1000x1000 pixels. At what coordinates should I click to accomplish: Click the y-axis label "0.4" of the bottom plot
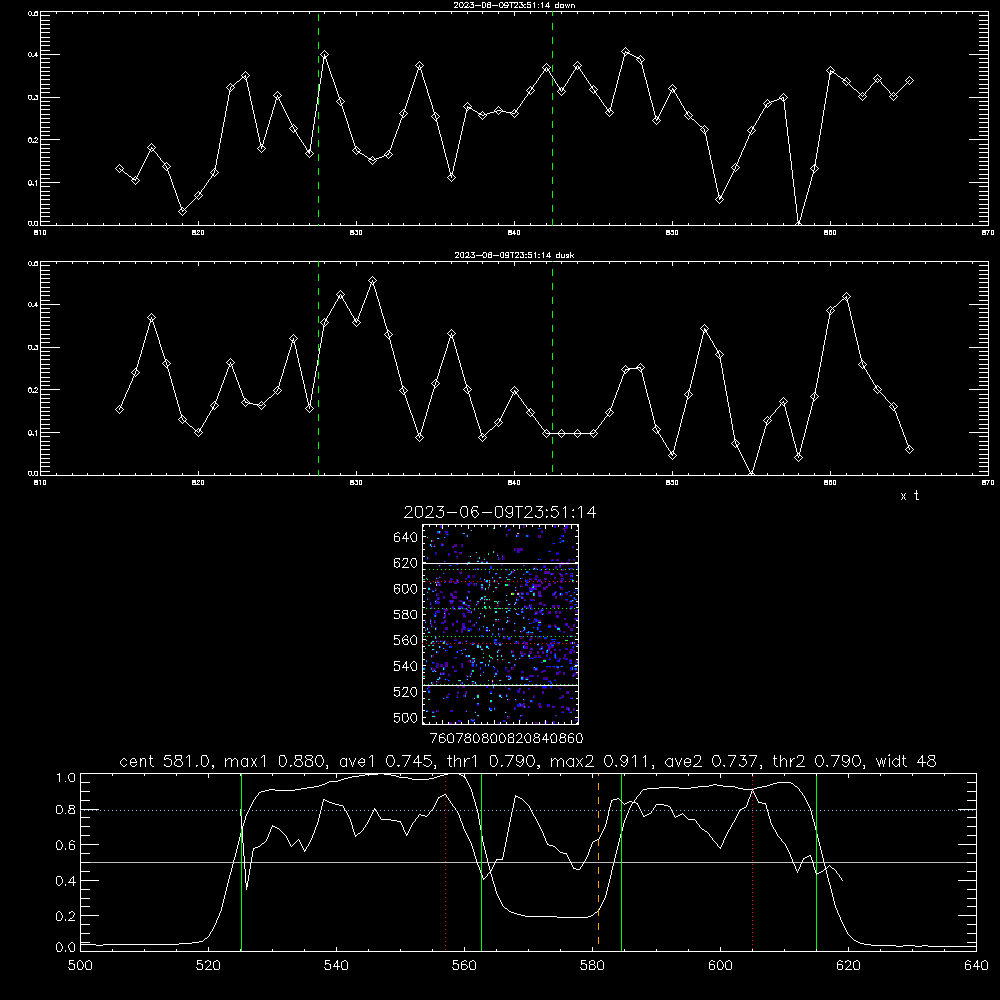66,881
